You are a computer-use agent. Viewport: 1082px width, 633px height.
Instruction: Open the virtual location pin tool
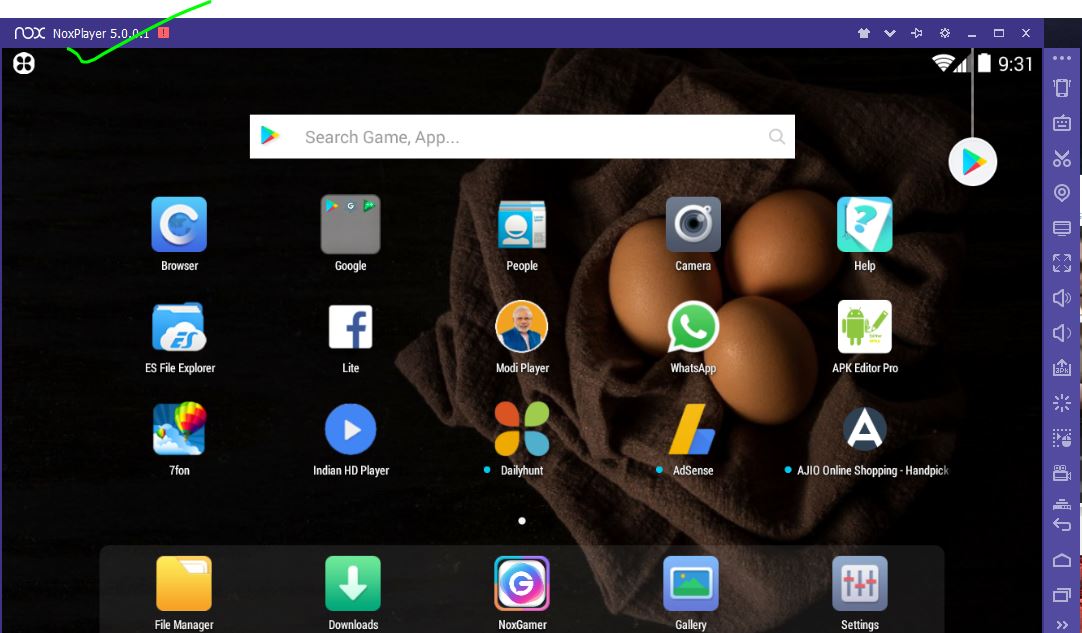tap(1061, 193)
